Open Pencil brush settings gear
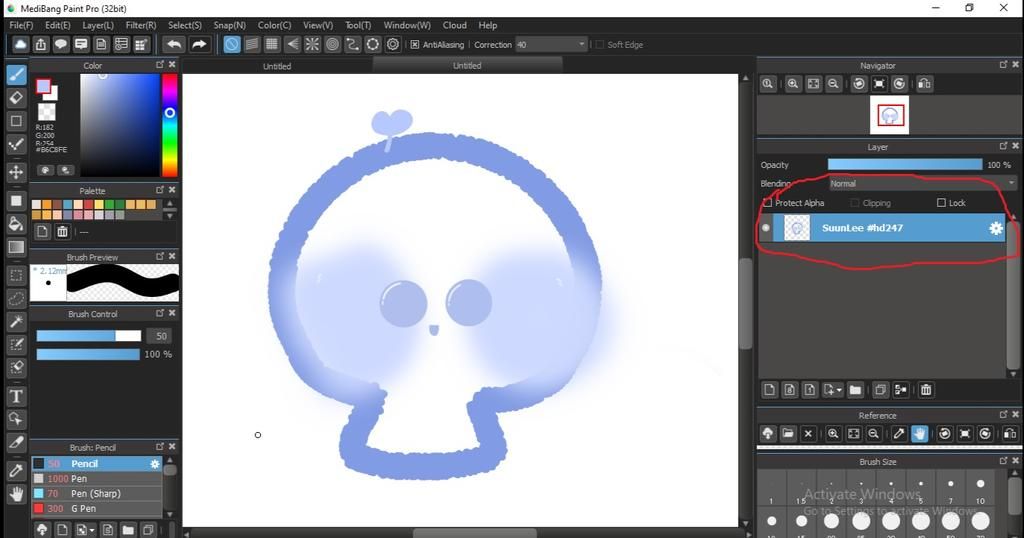The image size is (1024, 538). tap(155, 464)
